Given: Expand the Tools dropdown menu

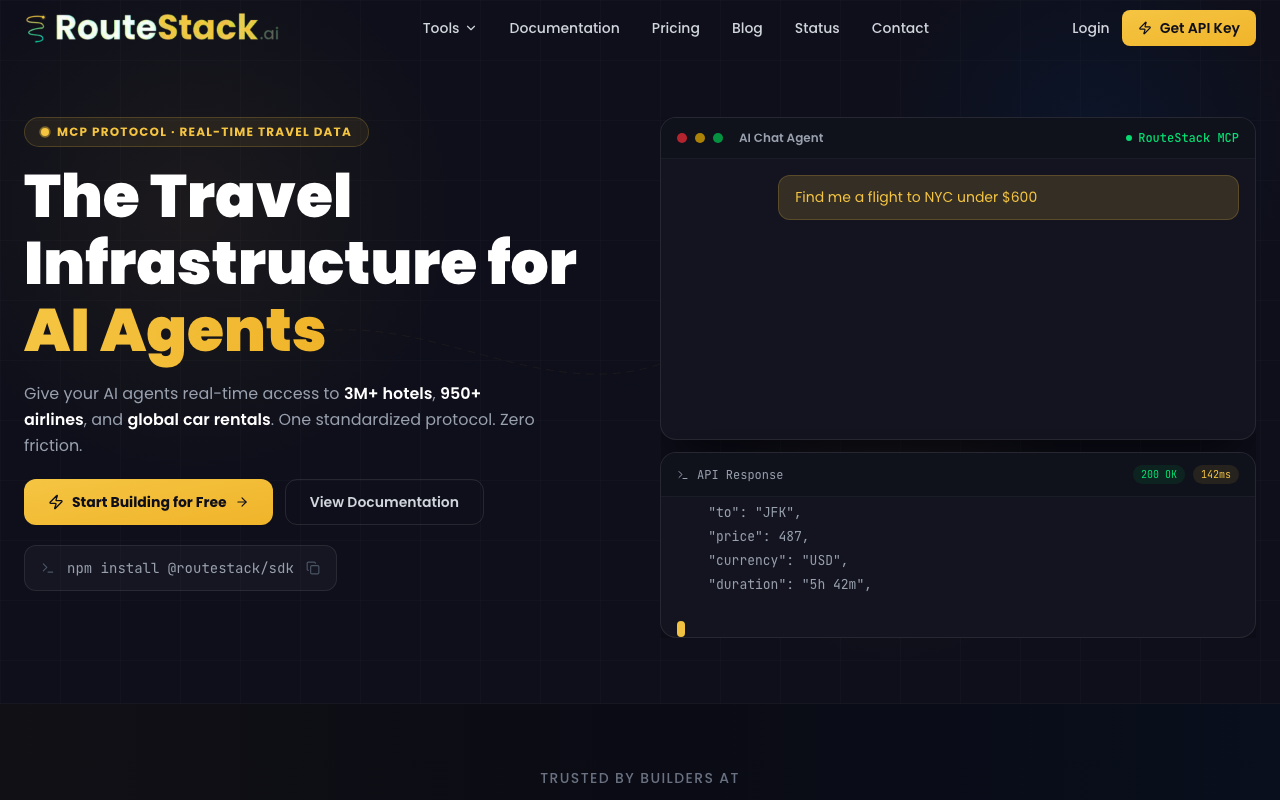Looking at the screenshot, I should [x=449, y=28].
